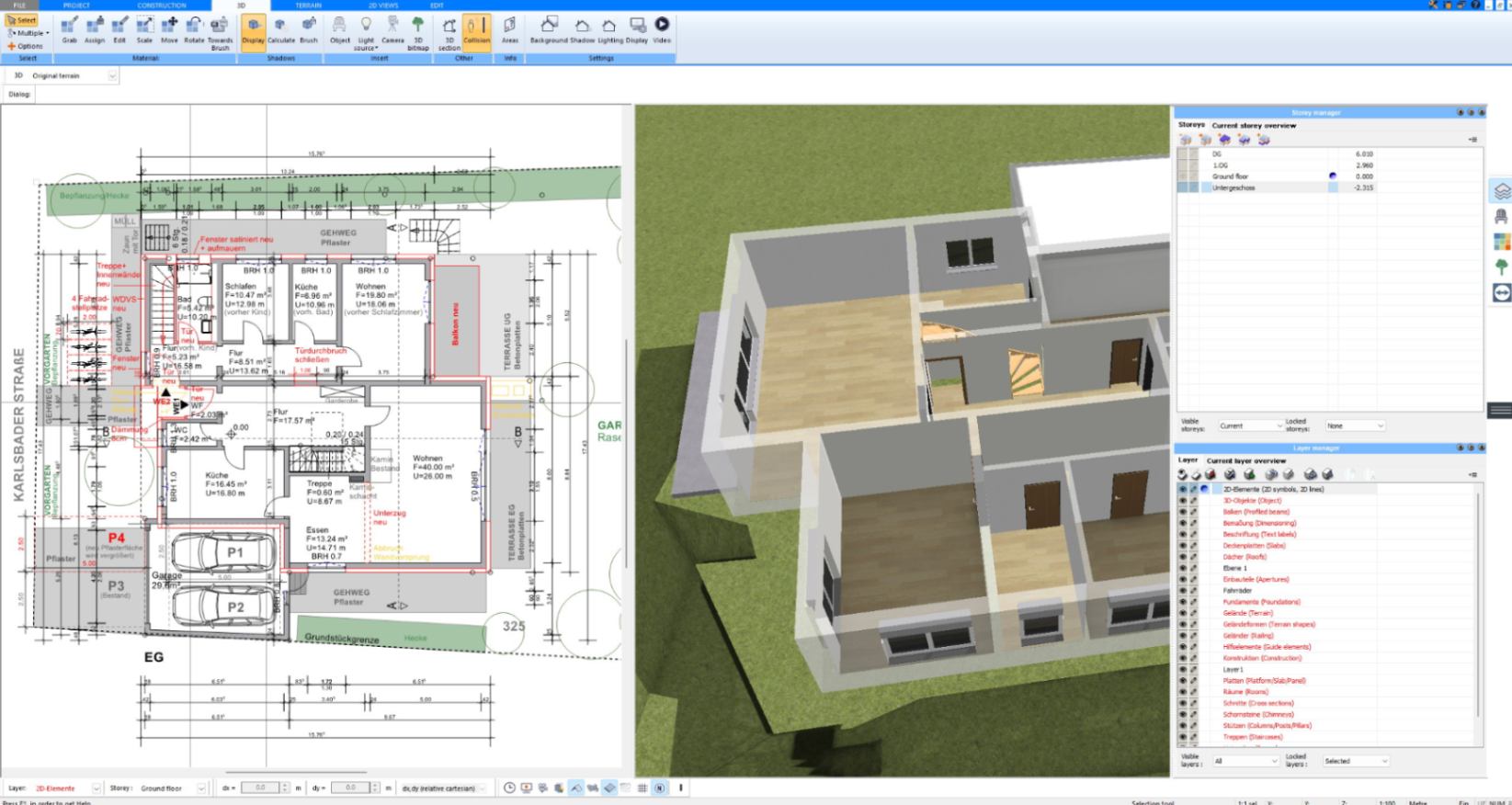Open the Current storey overview tab
The image size is (1512, 805).
(1254, 125)
